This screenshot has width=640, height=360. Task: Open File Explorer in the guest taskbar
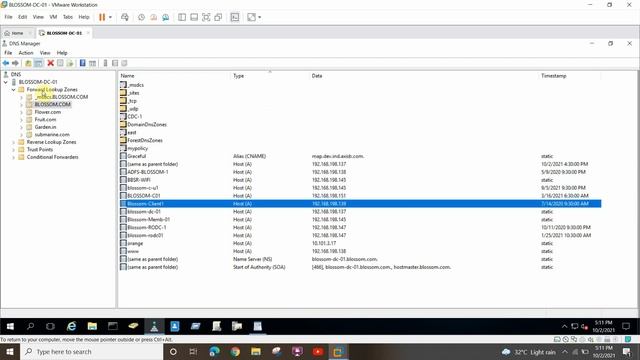92,326
